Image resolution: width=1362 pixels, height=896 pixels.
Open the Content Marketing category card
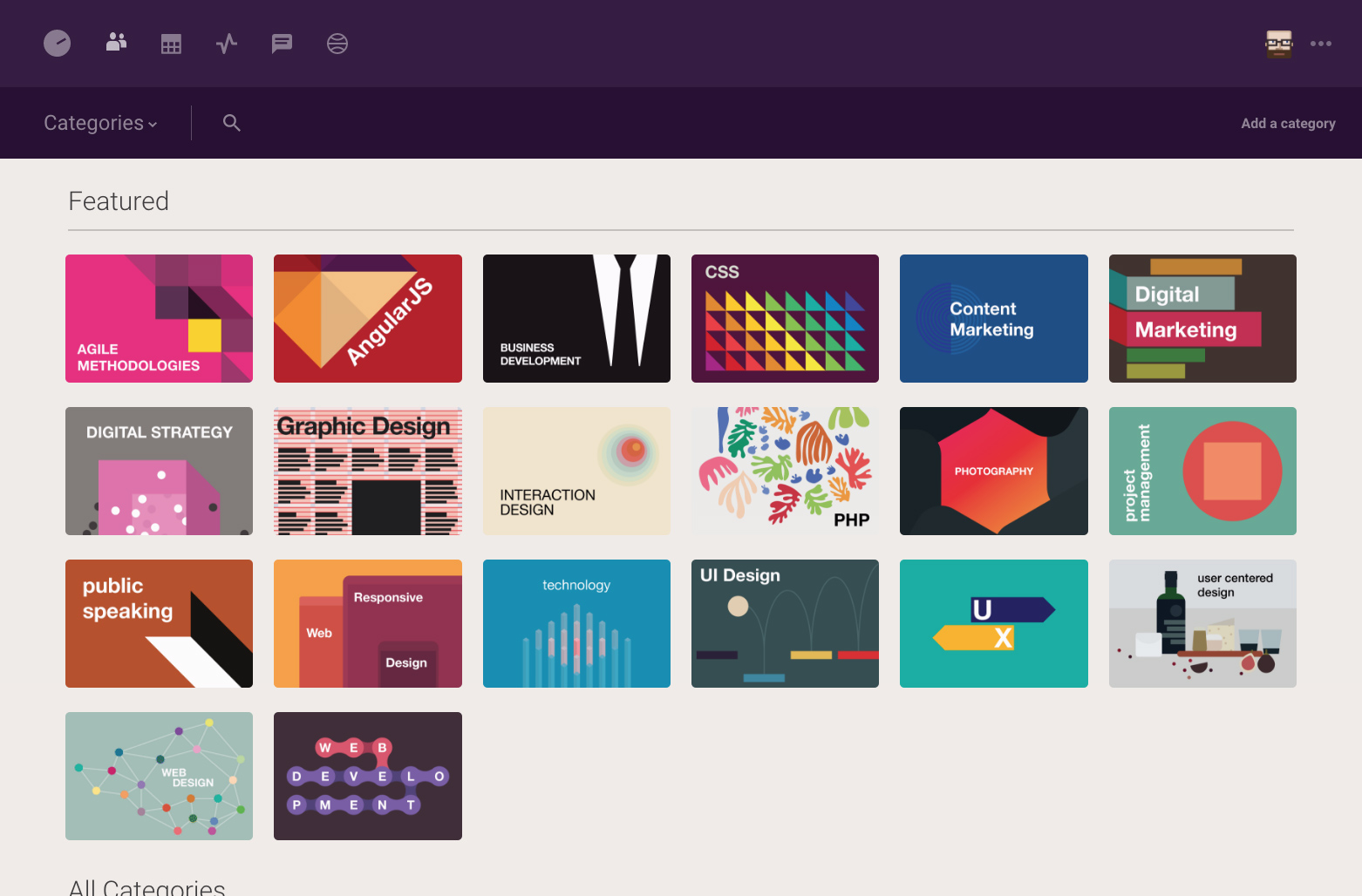pyautogui.click(x=994, y=318)
